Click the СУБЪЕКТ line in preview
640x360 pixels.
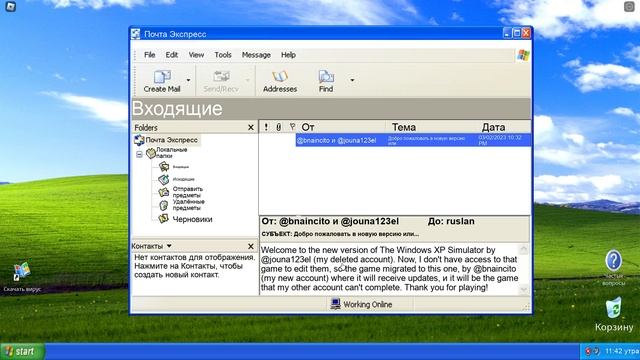pyautogui.click(x=340, y=234)
